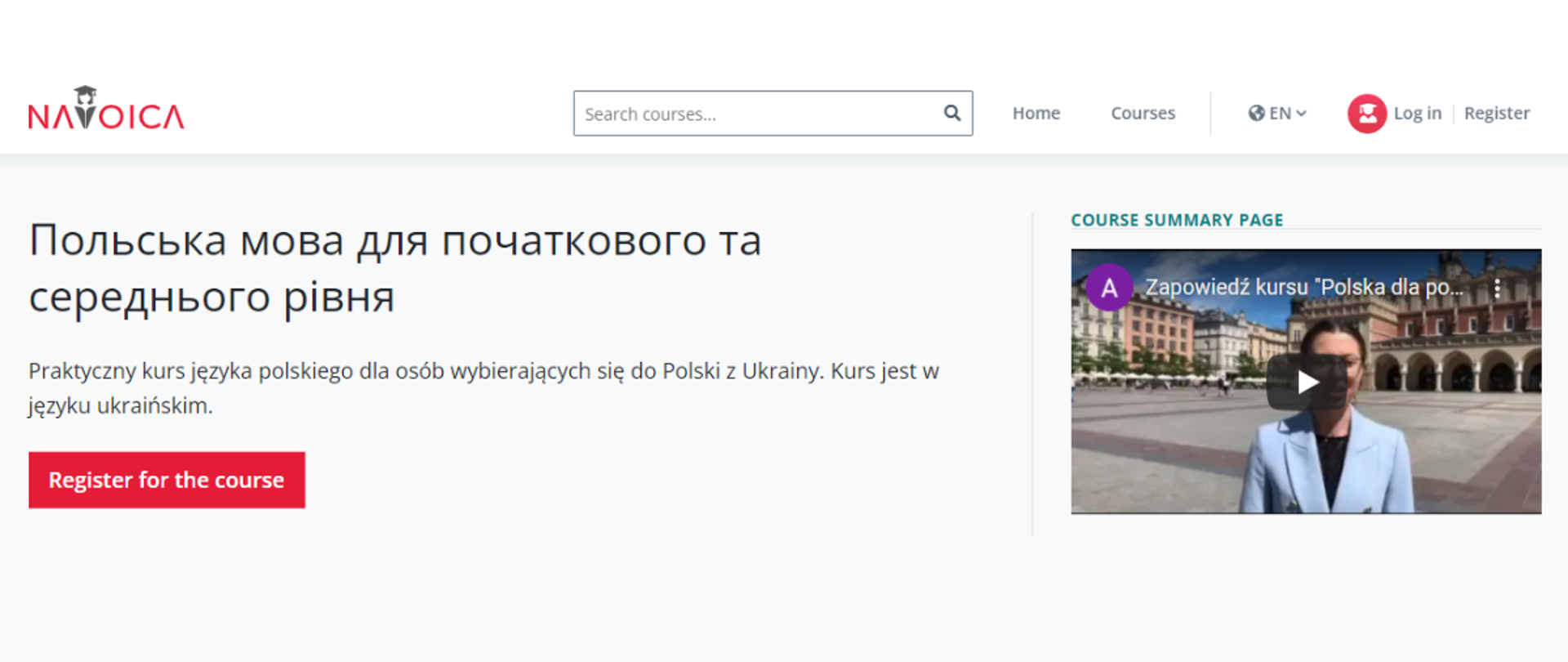Focus the Search courses input field

point(755,114)
